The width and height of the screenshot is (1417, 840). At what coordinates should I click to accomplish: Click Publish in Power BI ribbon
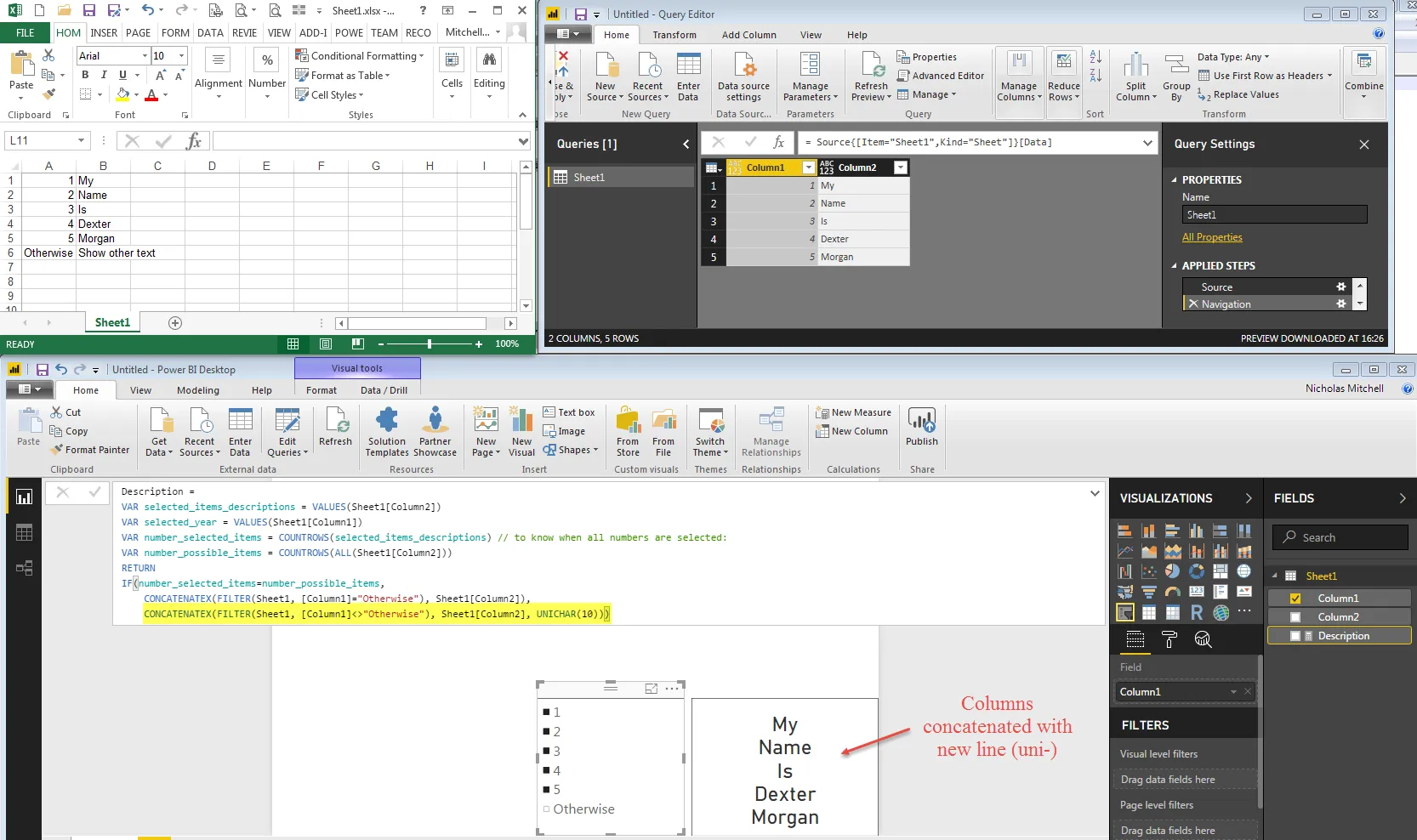pyautogui.click(x=922, y=427)
